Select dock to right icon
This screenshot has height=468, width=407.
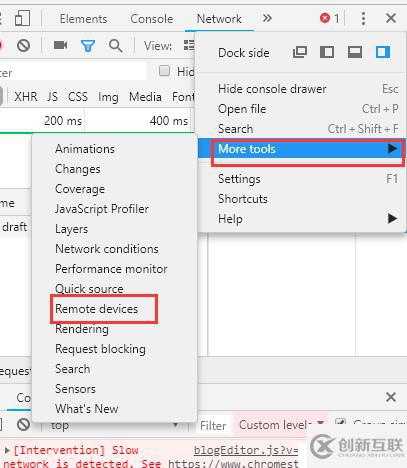383,52
